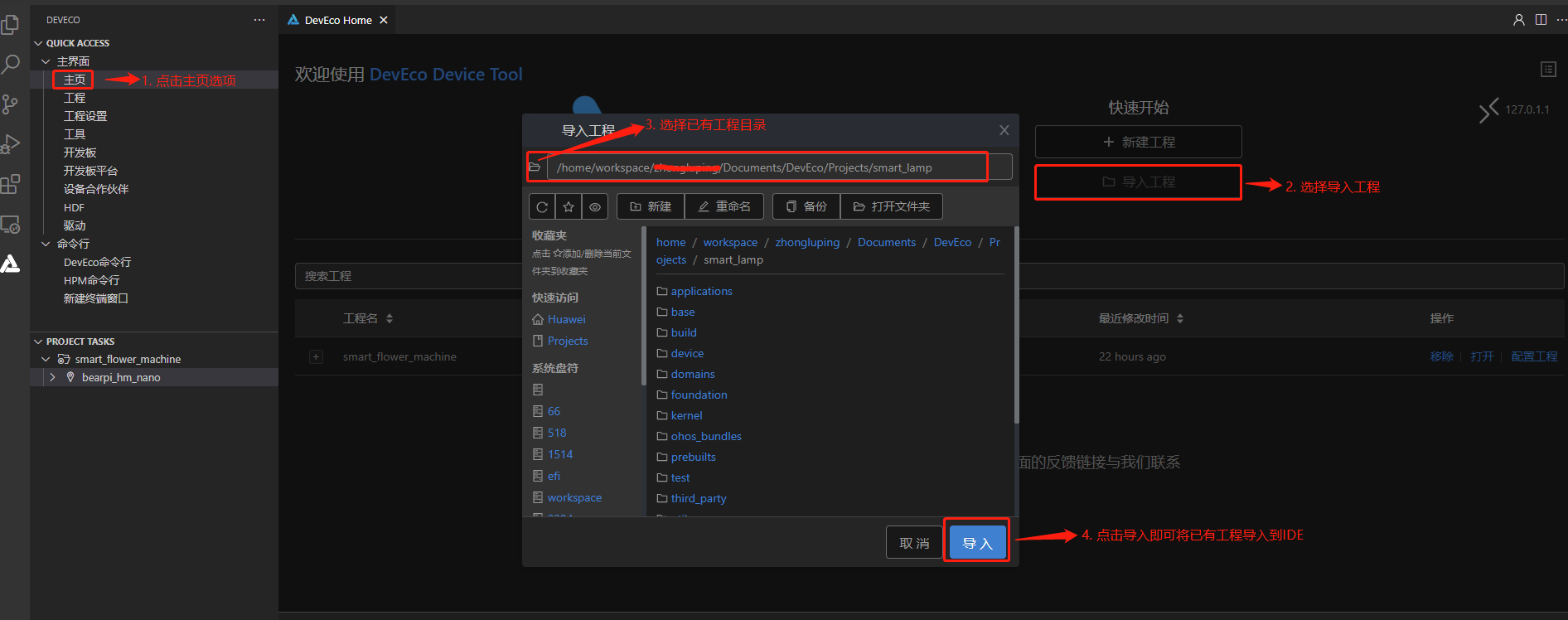This screenshot has height=620, width=1568.
Task: Open the Explorer icon in activity bar
Action: tap(10, 25)
